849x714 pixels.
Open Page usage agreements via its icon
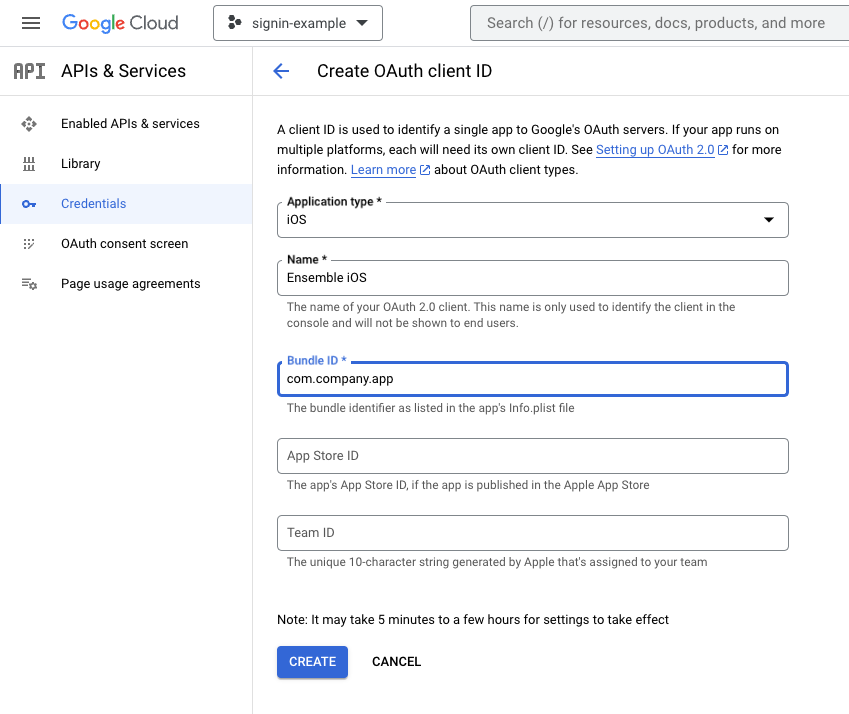point(29,283)
